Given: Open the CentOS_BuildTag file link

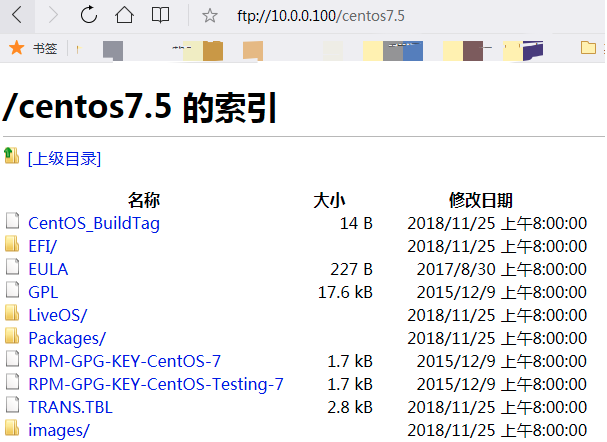Looking at the screenshot, I should pyautogui.click(x=94, y=223).
